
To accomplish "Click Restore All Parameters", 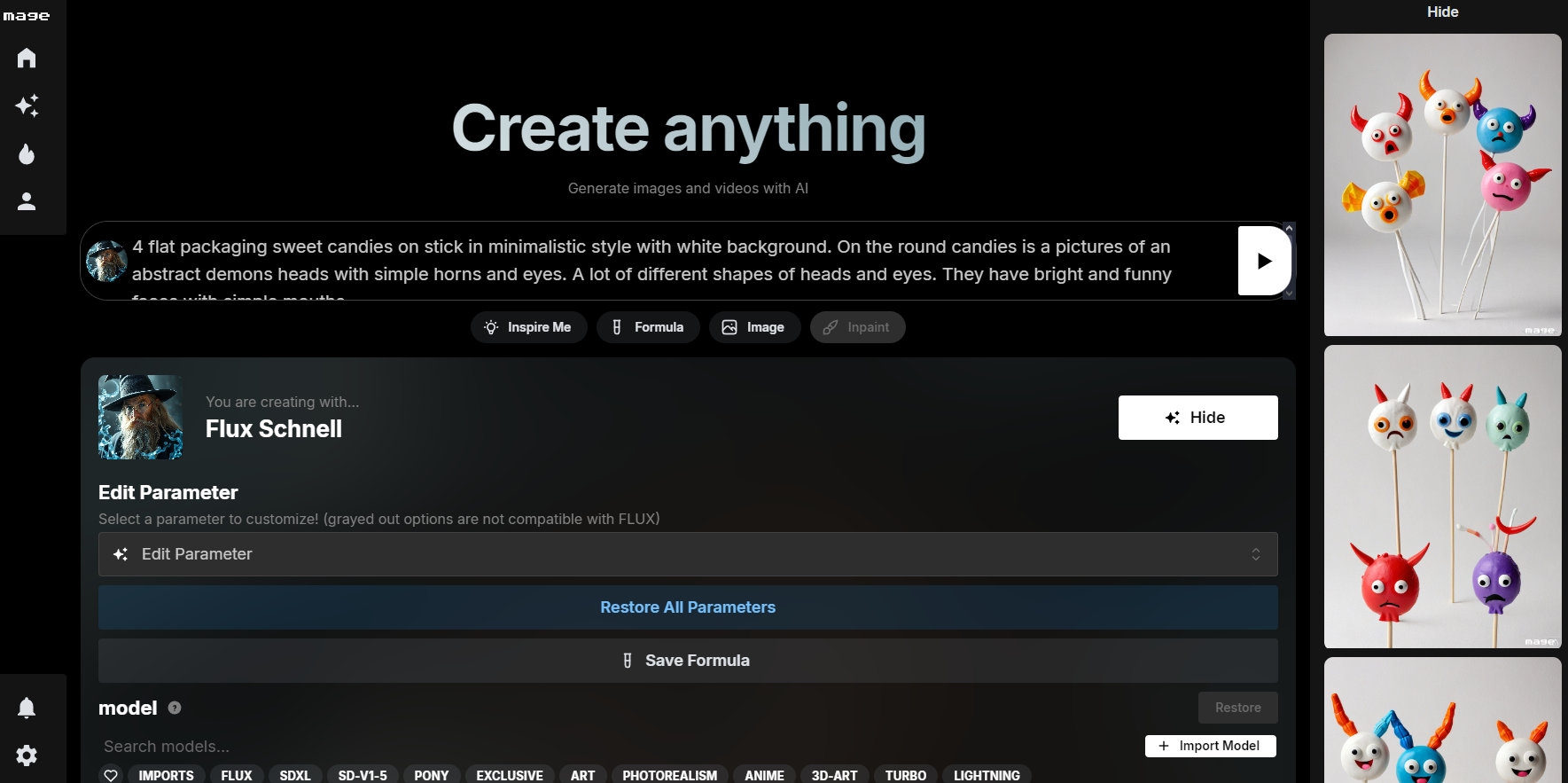I will pyautogui.click(x=688, y=607).
